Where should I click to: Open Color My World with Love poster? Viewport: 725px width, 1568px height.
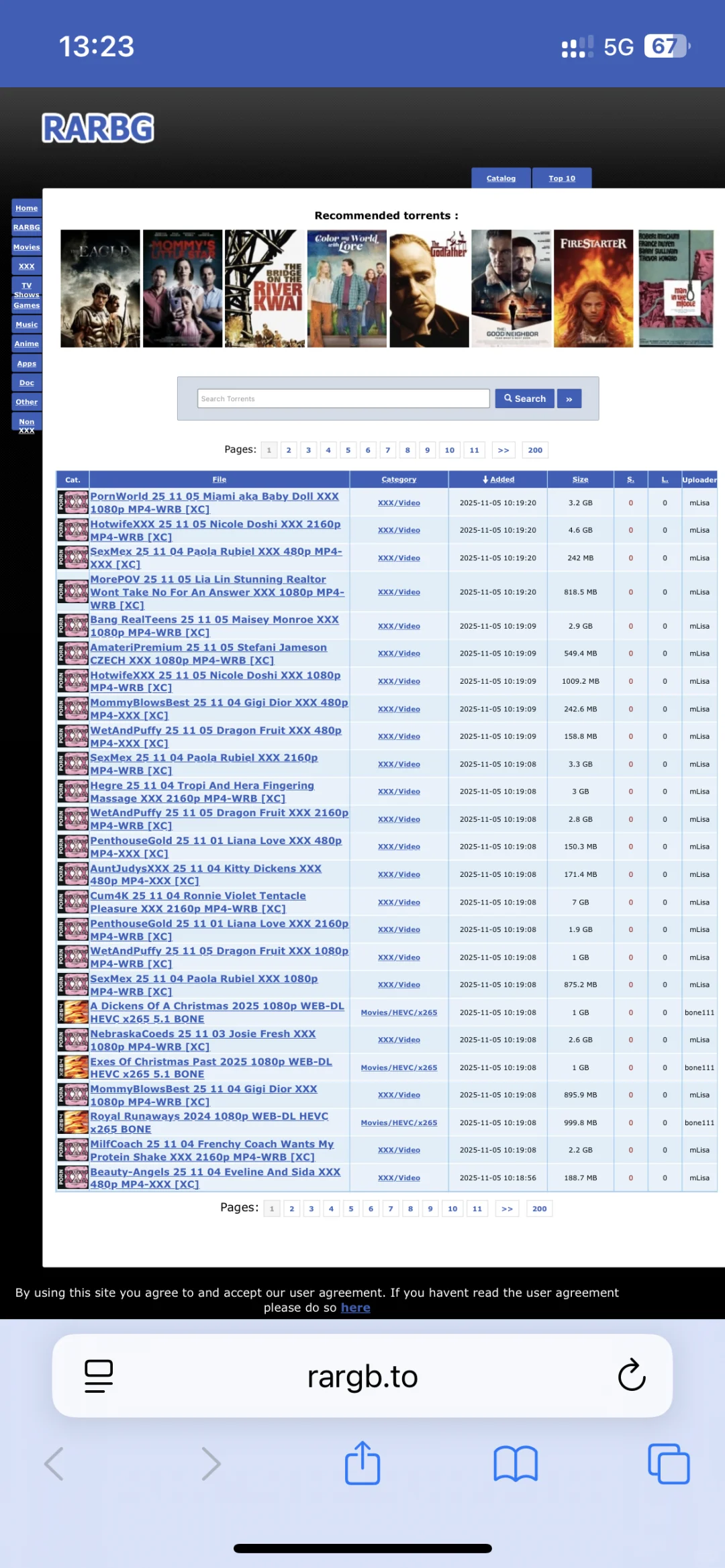point(347,289)
